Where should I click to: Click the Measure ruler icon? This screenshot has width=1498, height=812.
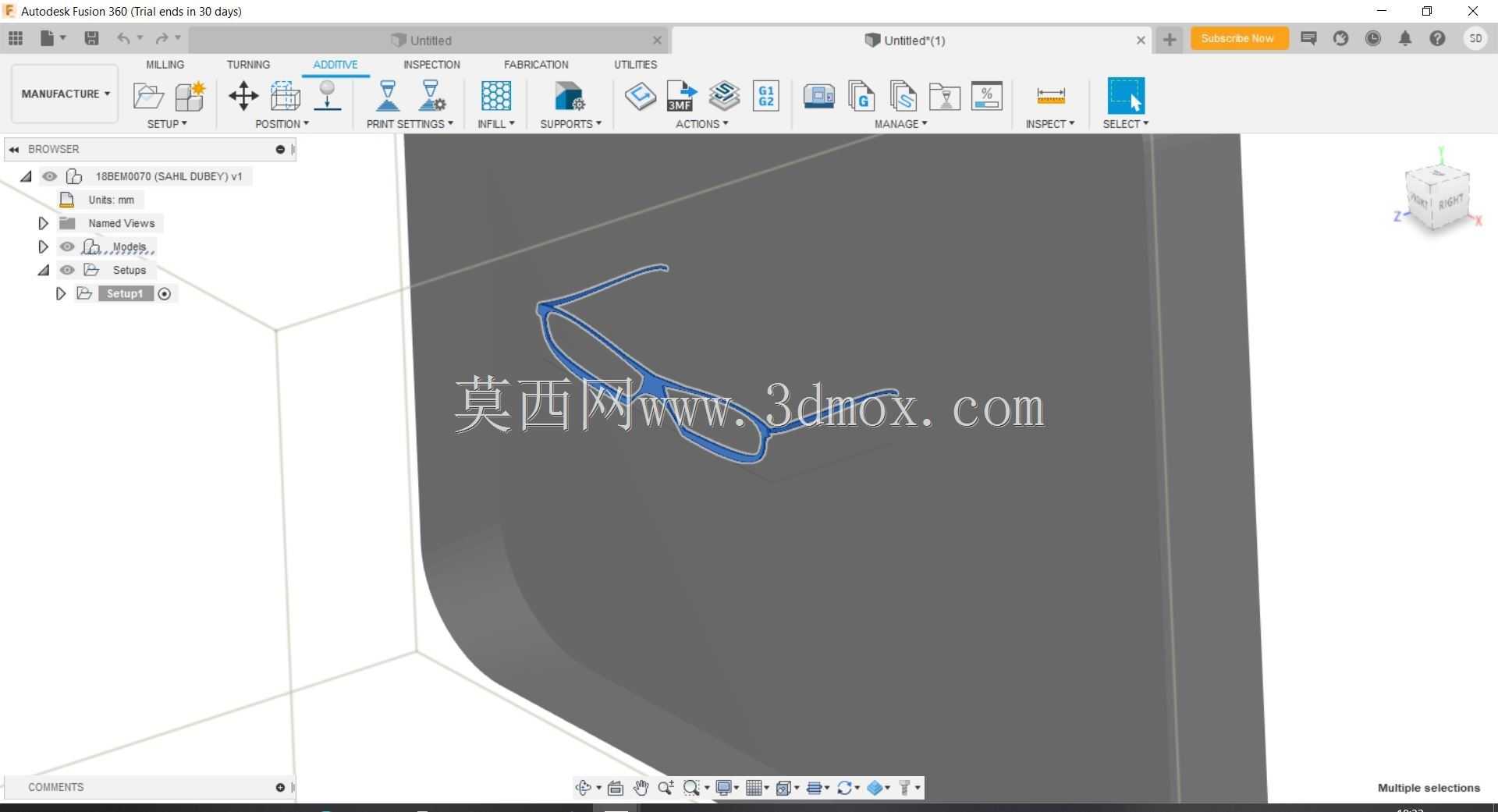(1051, 97)
